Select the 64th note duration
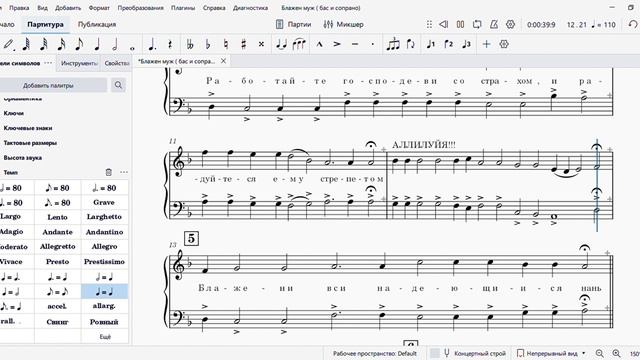 tap(26, 44)
